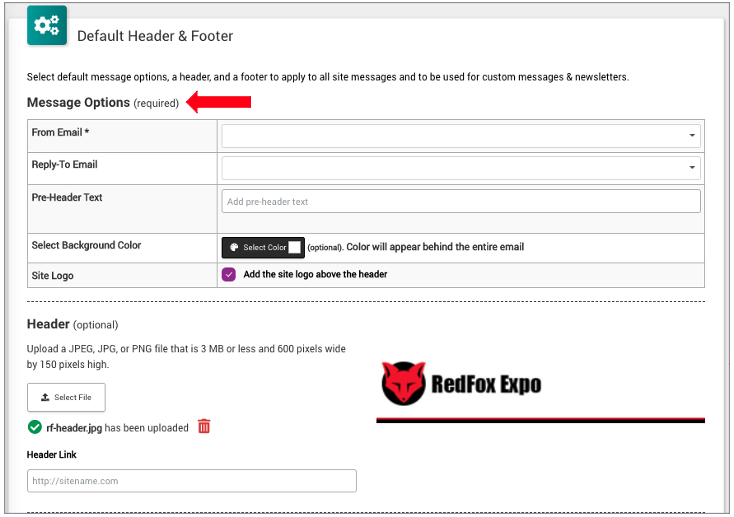Click the Header Link label
This screenshot has width=734, height=517.
pyautogui.click(x=51, y=455)
